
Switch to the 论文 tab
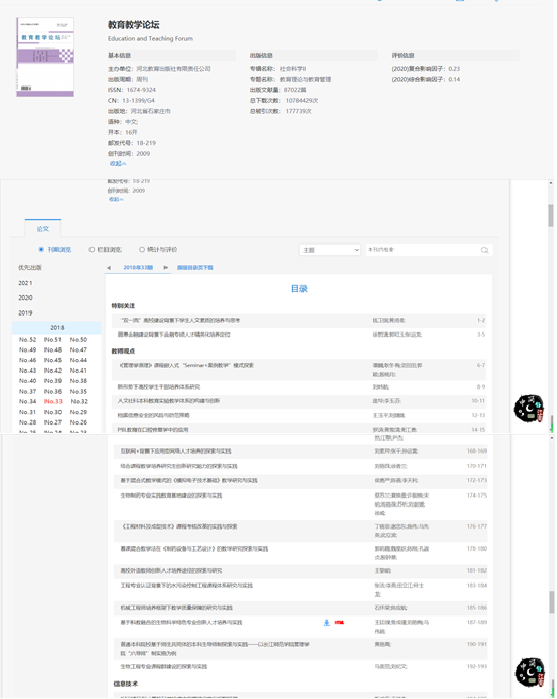tap(43, 229)
